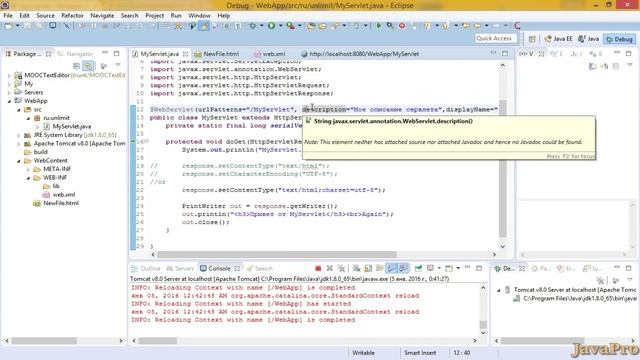Click the Resume (green arrow) toolbar icon
The image size is (640, 360).
pos(379,26)
